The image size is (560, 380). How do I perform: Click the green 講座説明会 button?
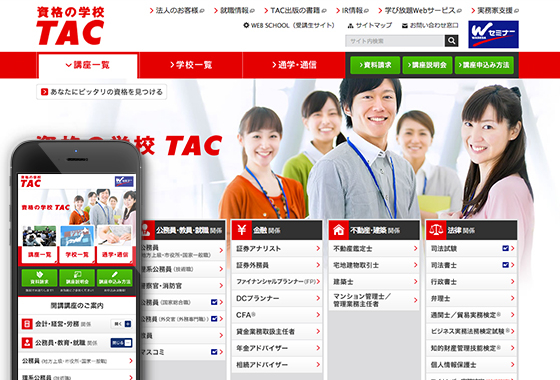[x=427, y=65]
